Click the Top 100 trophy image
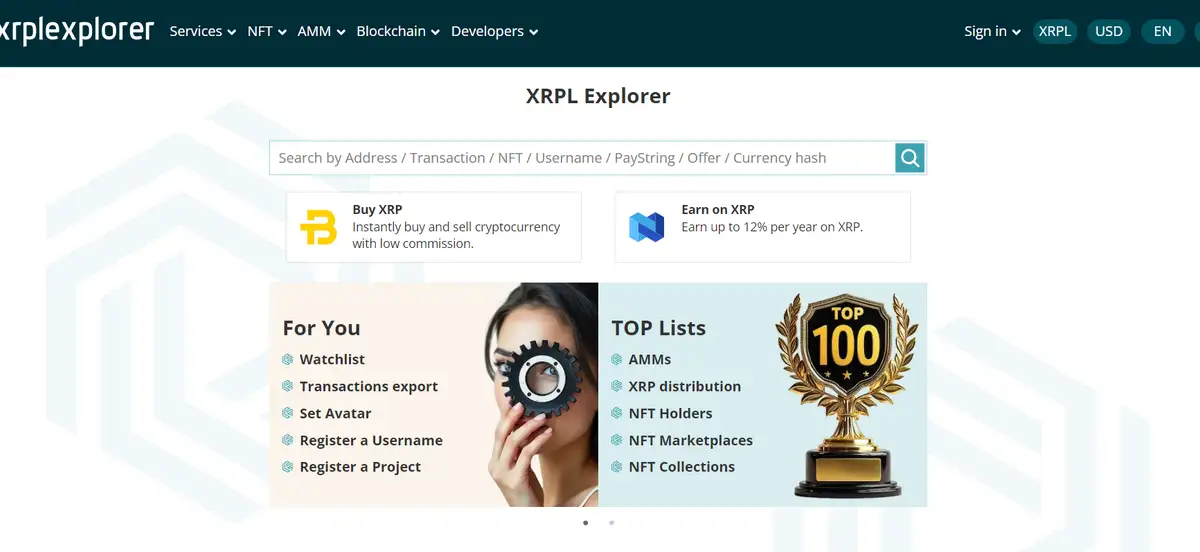The height and width of the screenshot is (552, 1200). point(849,395)
